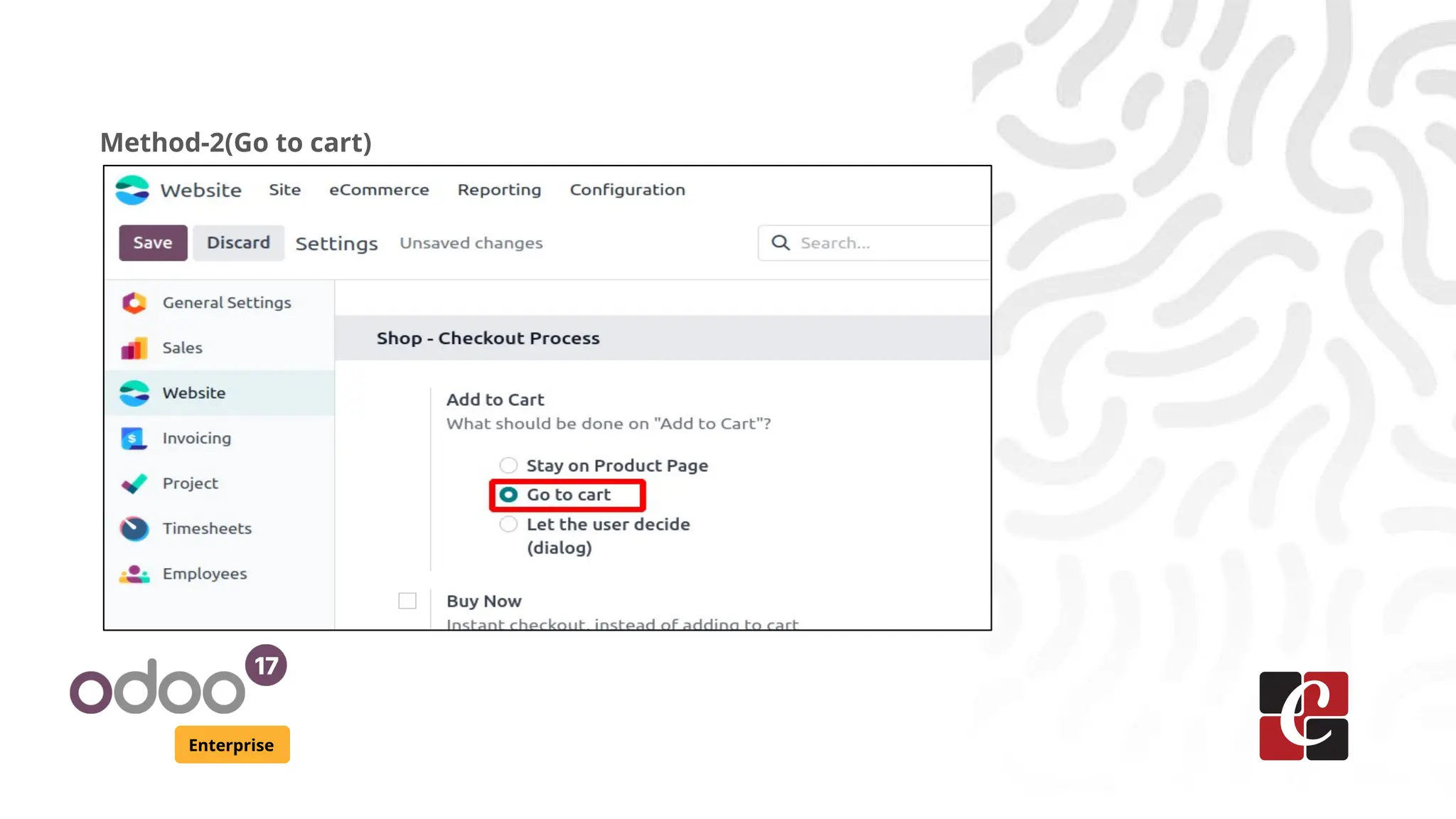Click Shop - Checkout Process heading
The width and height of the screenshot is (1456, 819).
tap(488, 338)
